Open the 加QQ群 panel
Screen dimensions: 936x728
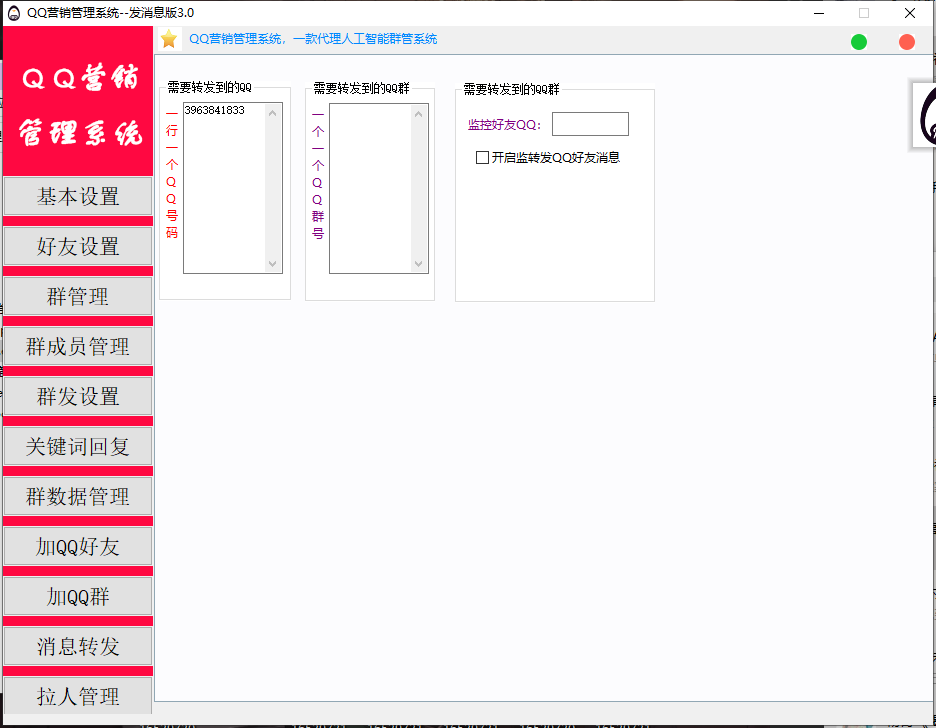(x=78, y=597)
